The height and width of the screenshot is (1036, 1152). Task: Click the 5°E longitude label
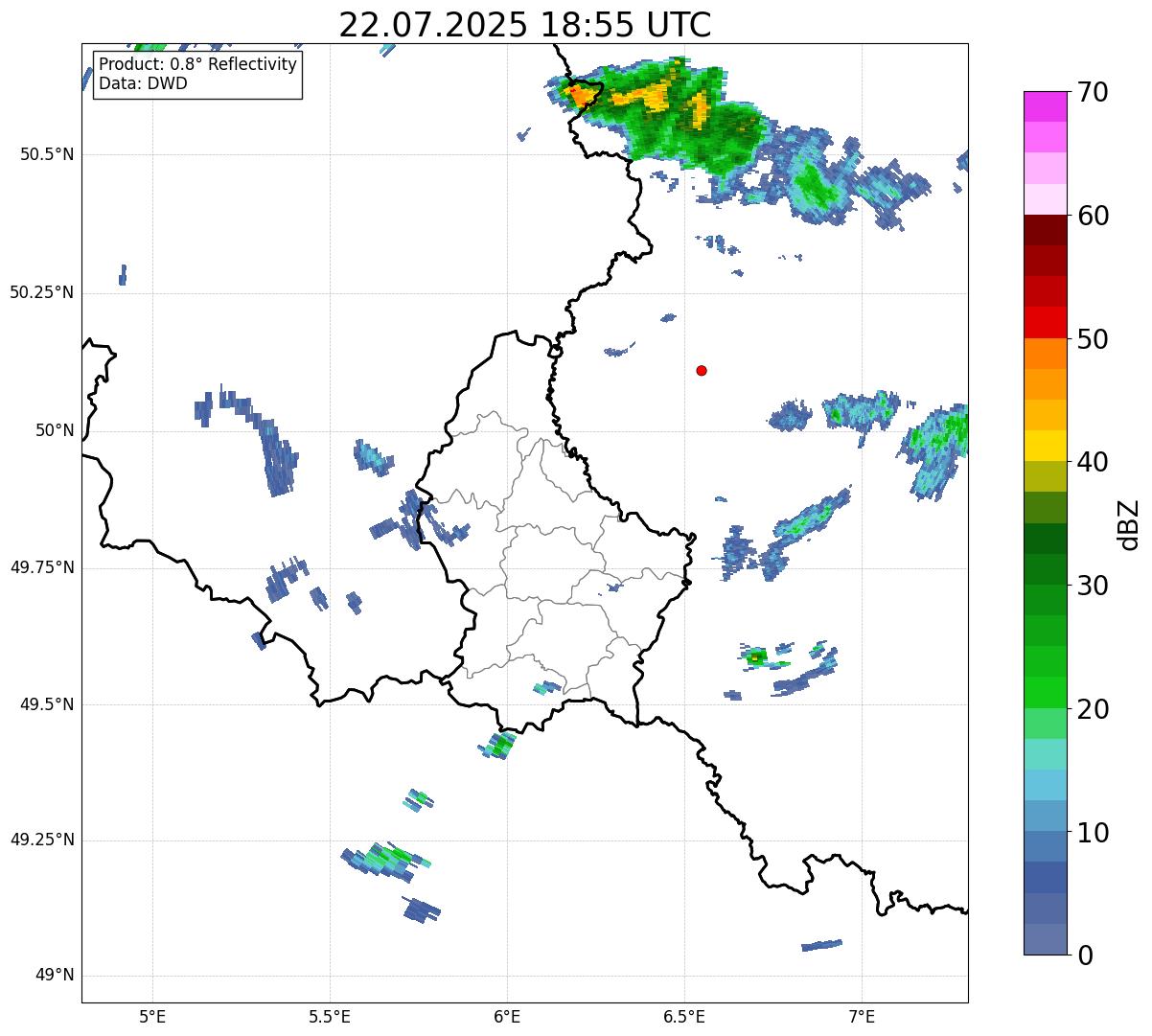coord(152,1017)
